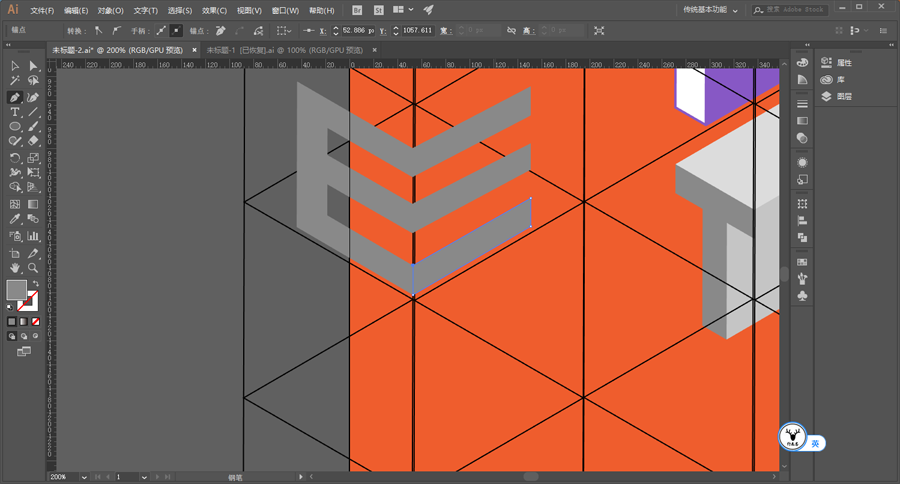
Task: Open the Align panel icon
Action: click(802, 220)
